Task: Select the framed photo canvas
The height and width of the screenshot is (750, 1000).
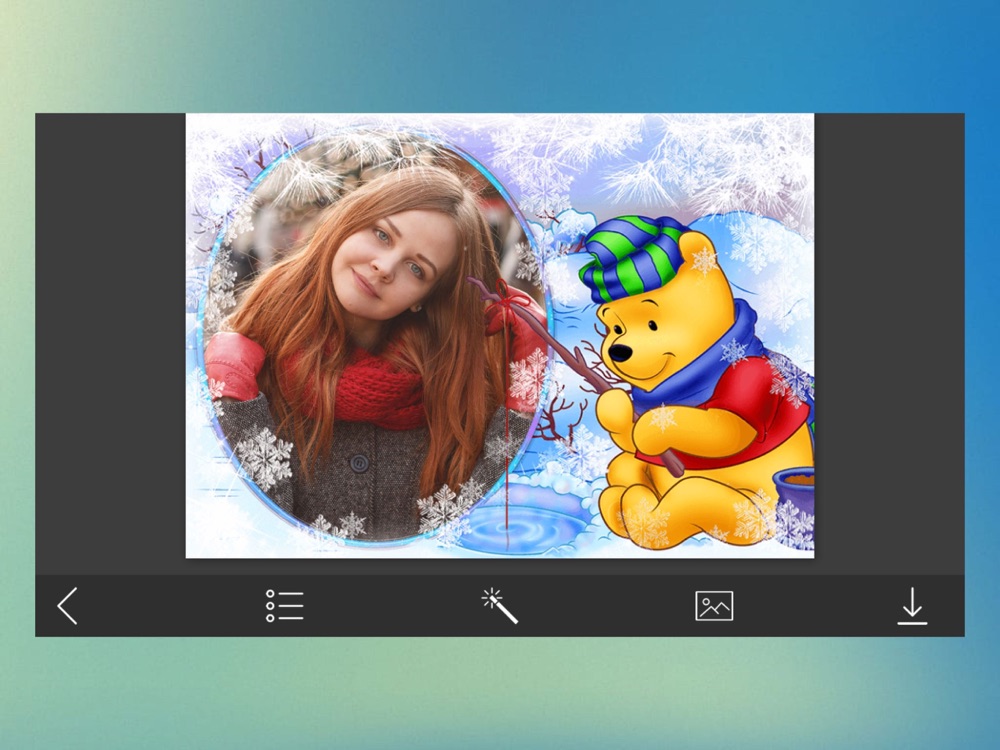Action: pos(499,335)
